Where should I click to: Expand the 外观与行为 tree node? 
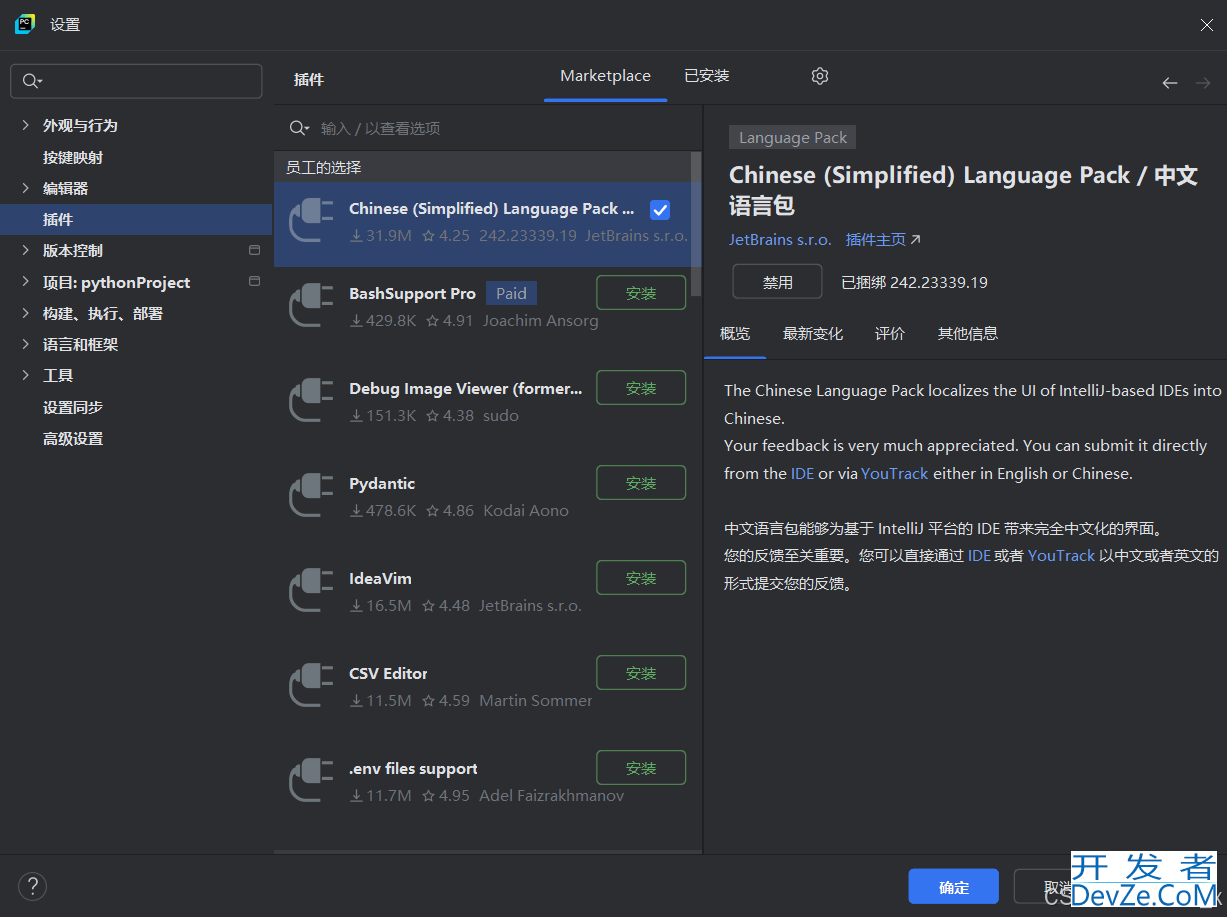pos(25,125)
